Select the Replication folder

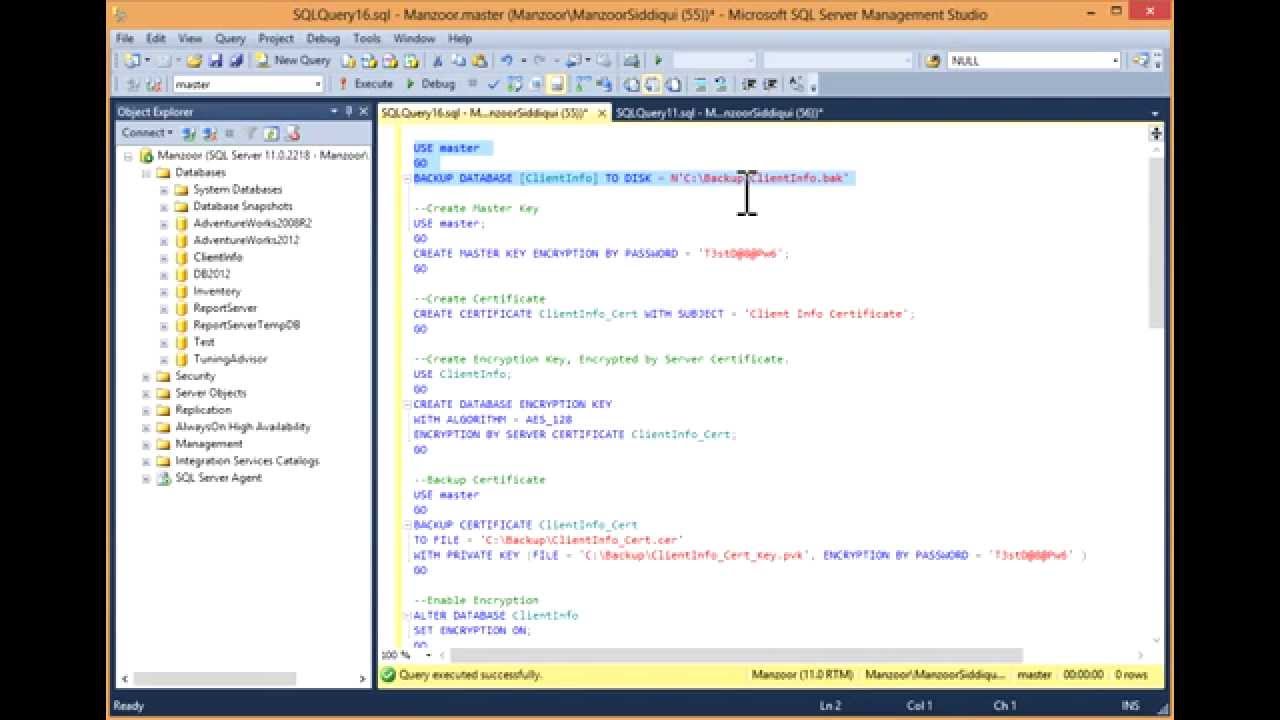[203, 410]
